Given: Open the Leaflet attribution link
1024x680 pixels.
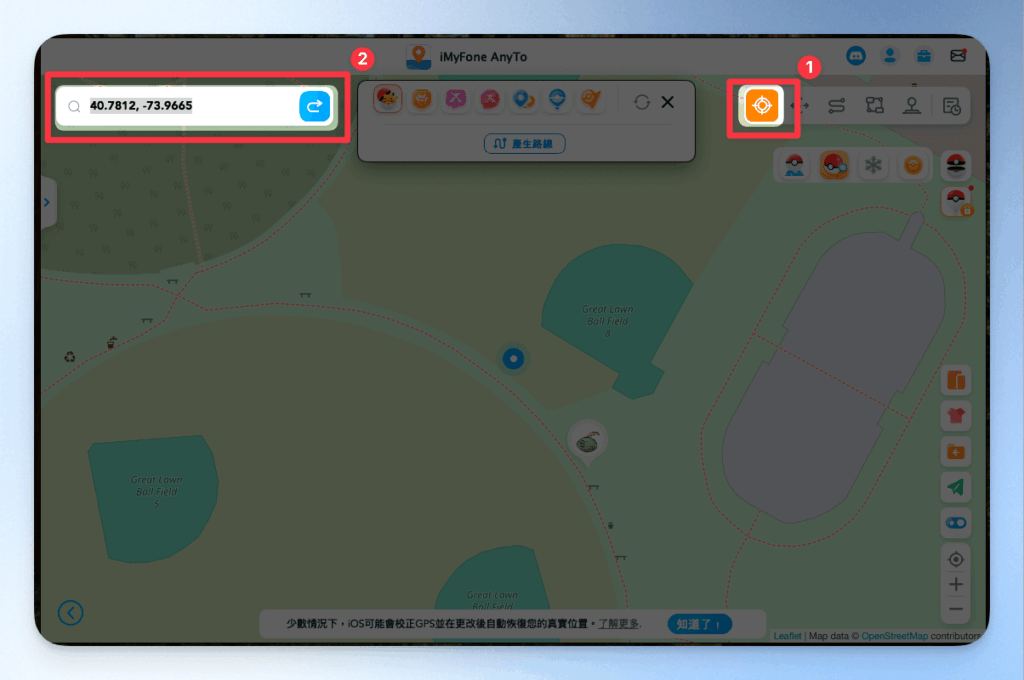Looking at the screenshot, I should click(x=787, y=636).
